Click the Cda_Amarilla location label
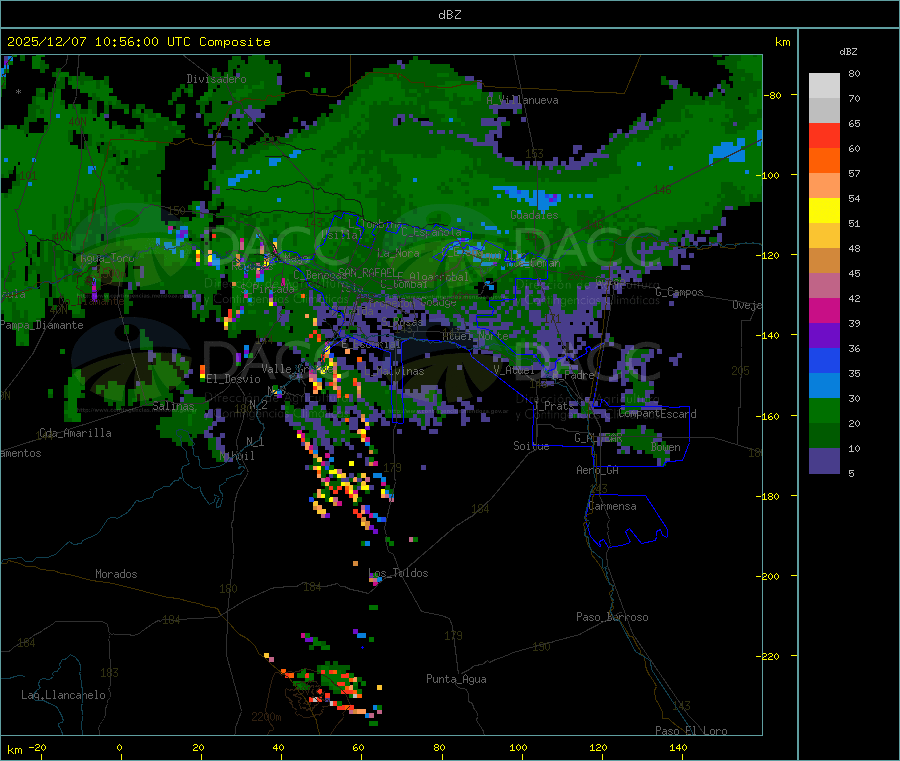 [75, 433]
